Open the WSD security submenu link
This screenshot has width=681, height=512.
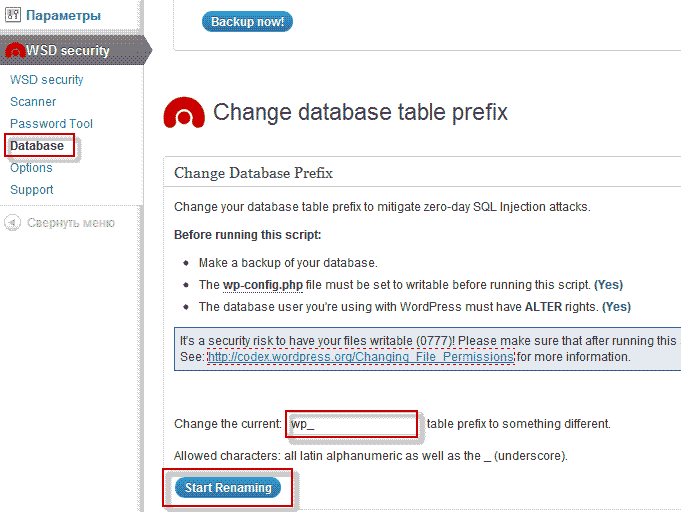click(46, 80)
